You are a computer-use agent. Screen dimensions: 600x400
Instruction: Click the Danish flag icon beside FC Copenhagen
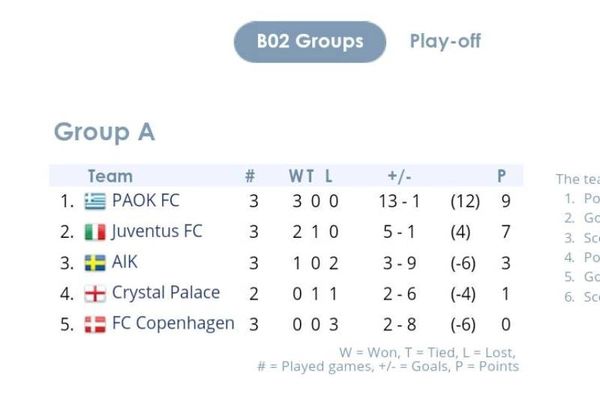(95, 324)
